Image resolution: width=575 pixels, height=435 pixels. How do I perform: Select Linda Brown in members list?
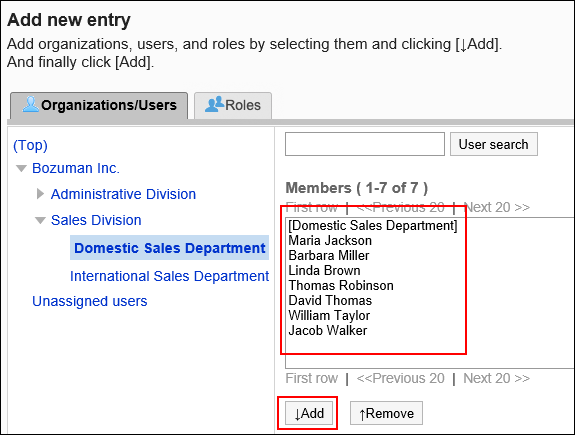pyautogui.click(x=325, y=271)
